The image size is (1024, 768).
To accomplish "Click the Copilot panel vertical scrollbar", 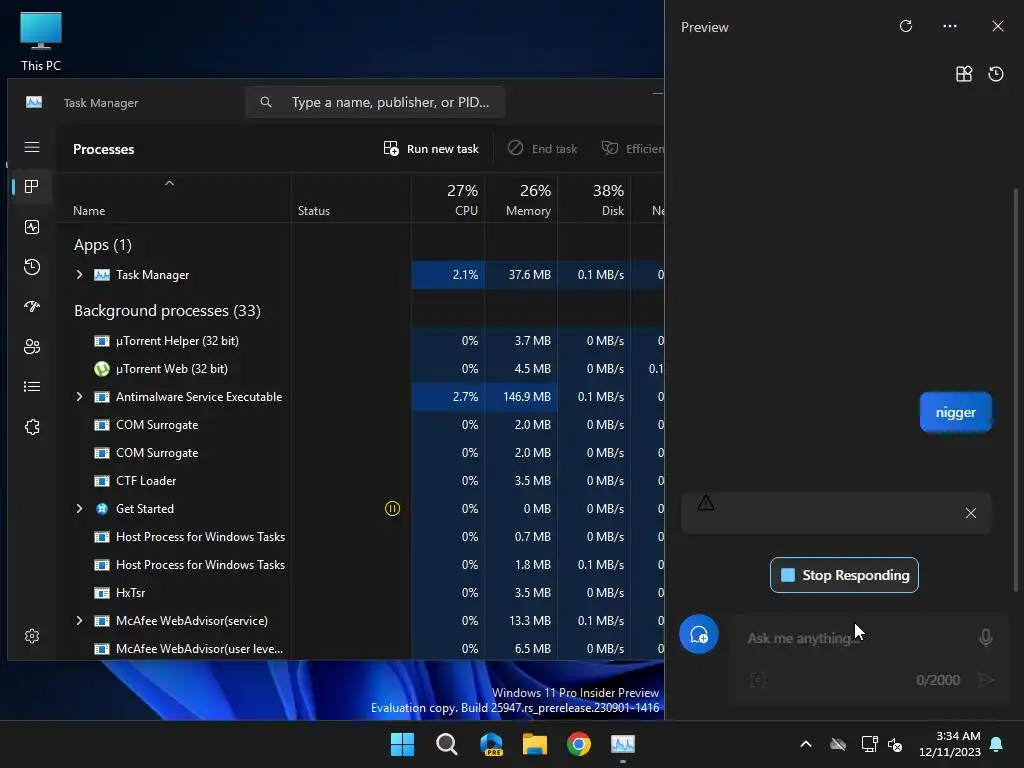I will (x=1016, y=389).
